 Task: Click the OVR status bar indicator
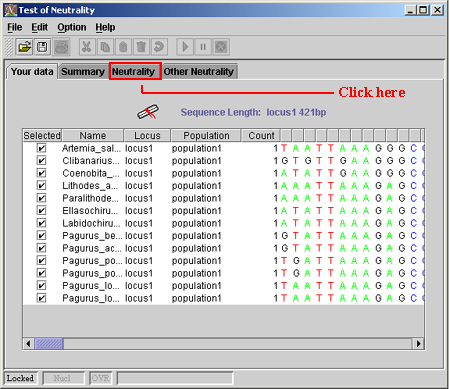click(101, 378)
